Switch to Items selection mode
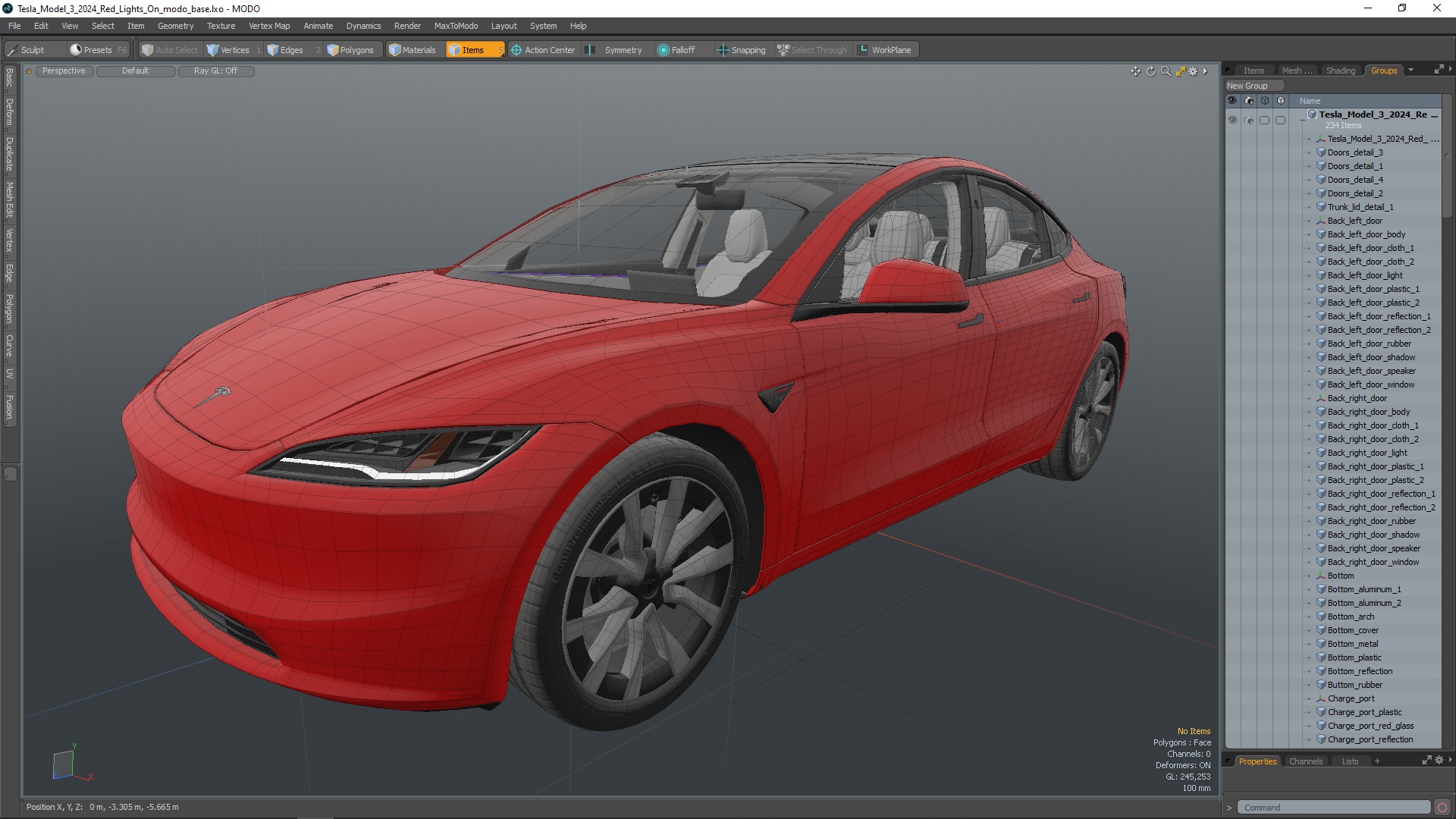This screenshot has height=819, width=1456. coord(474,50)
